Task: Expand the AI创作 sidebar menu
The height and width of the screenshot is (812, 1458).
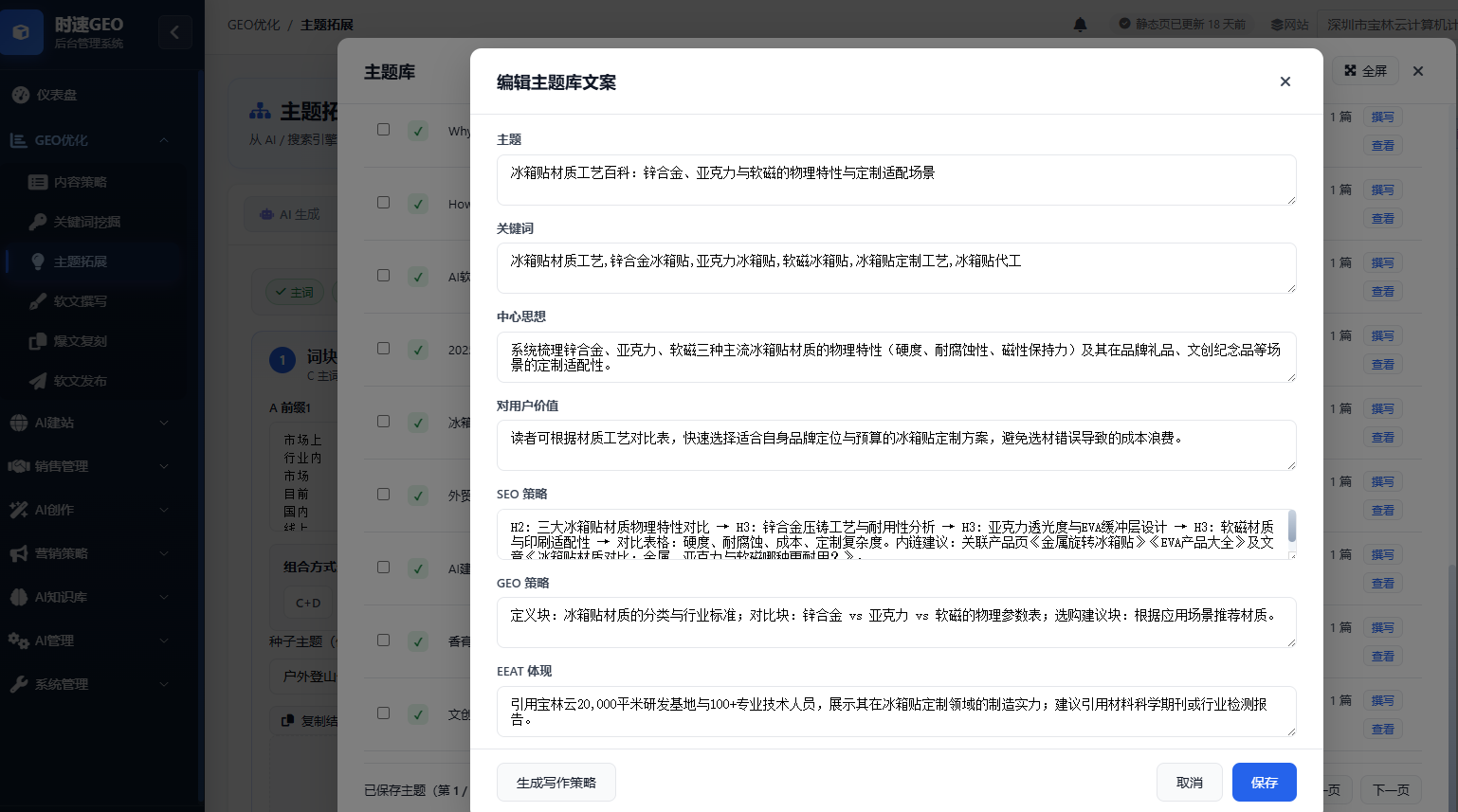Action: pyautogui.click(x=164, y=510)
